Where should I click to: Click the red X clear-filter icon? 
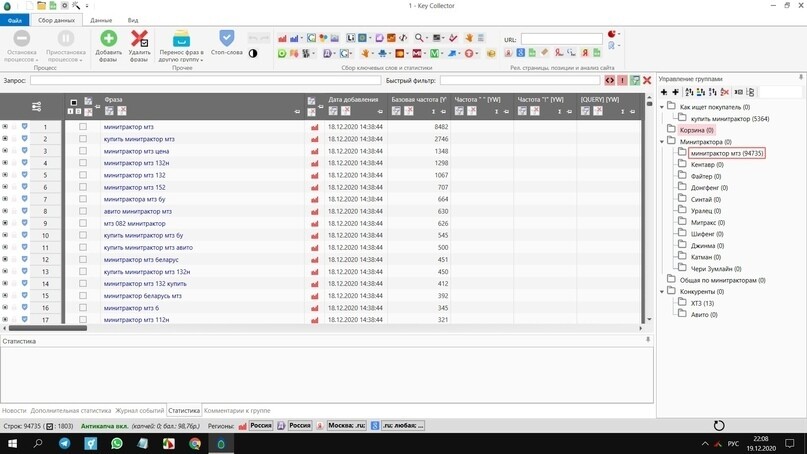point(647,80)
